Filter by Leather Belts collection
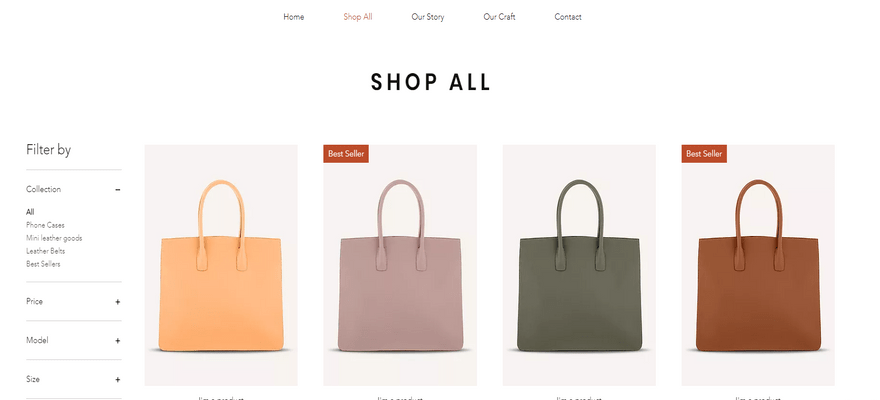The image size is (880, 400). 45,251
